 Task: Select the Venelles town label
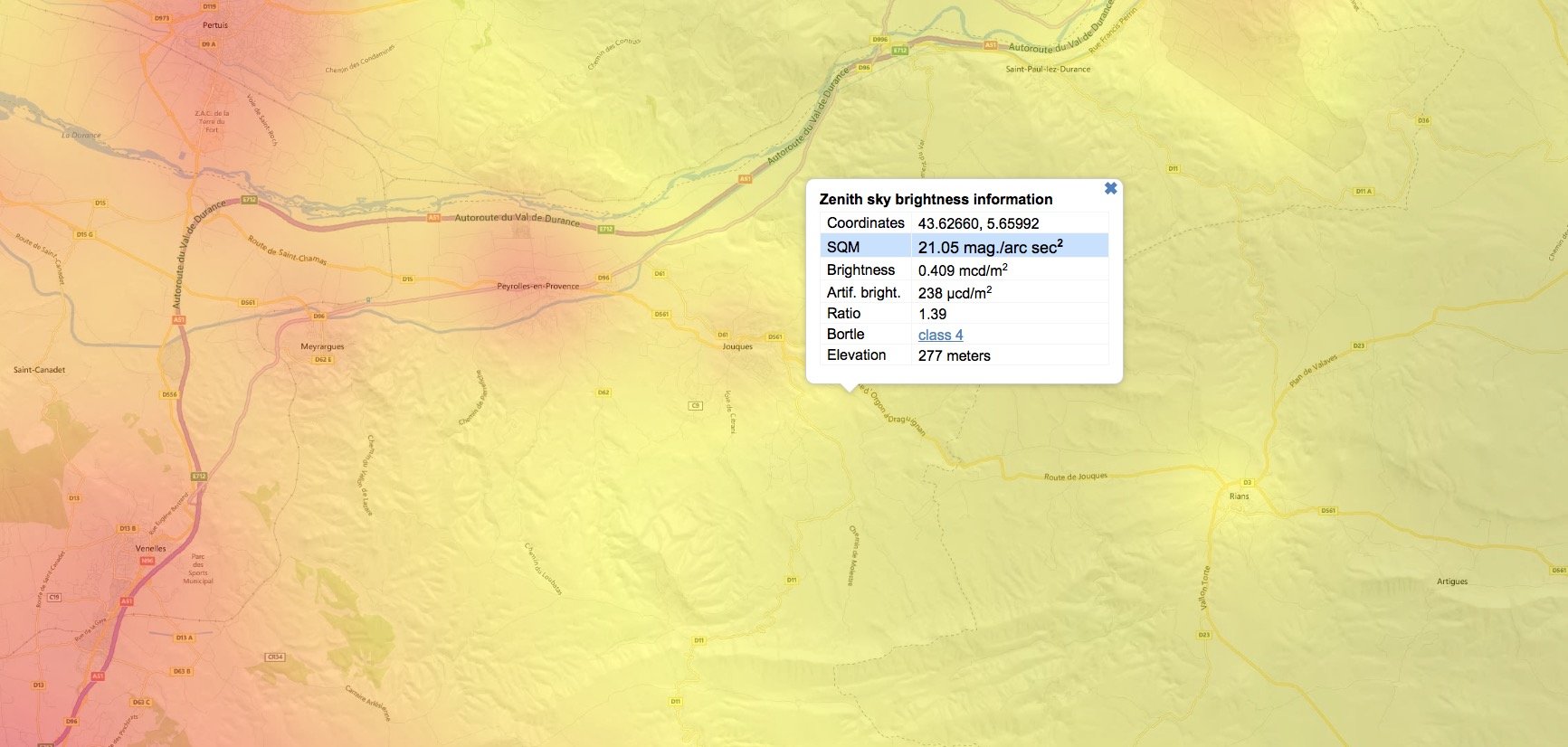(151, 548)
